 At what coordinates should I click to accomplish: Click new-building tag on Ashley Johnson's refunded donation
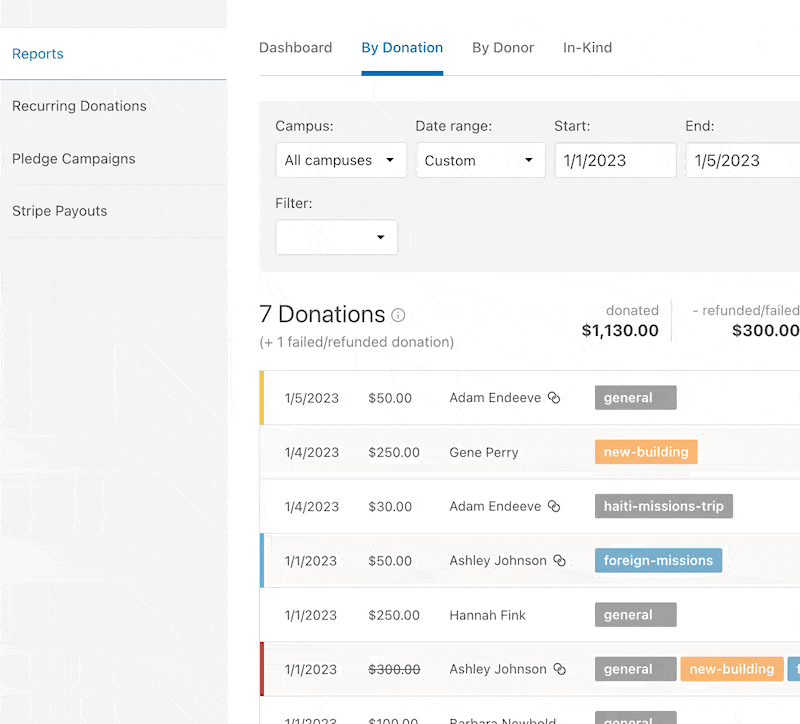point(732,669)
